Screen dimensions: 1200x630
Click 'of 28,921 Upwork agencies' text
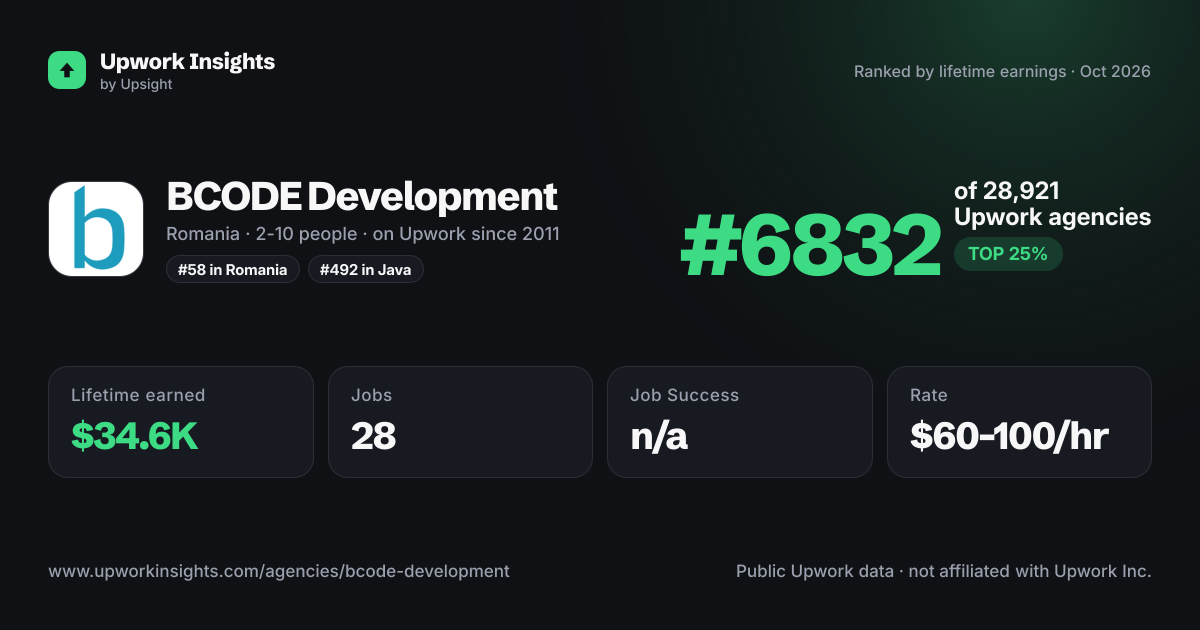1052,204
